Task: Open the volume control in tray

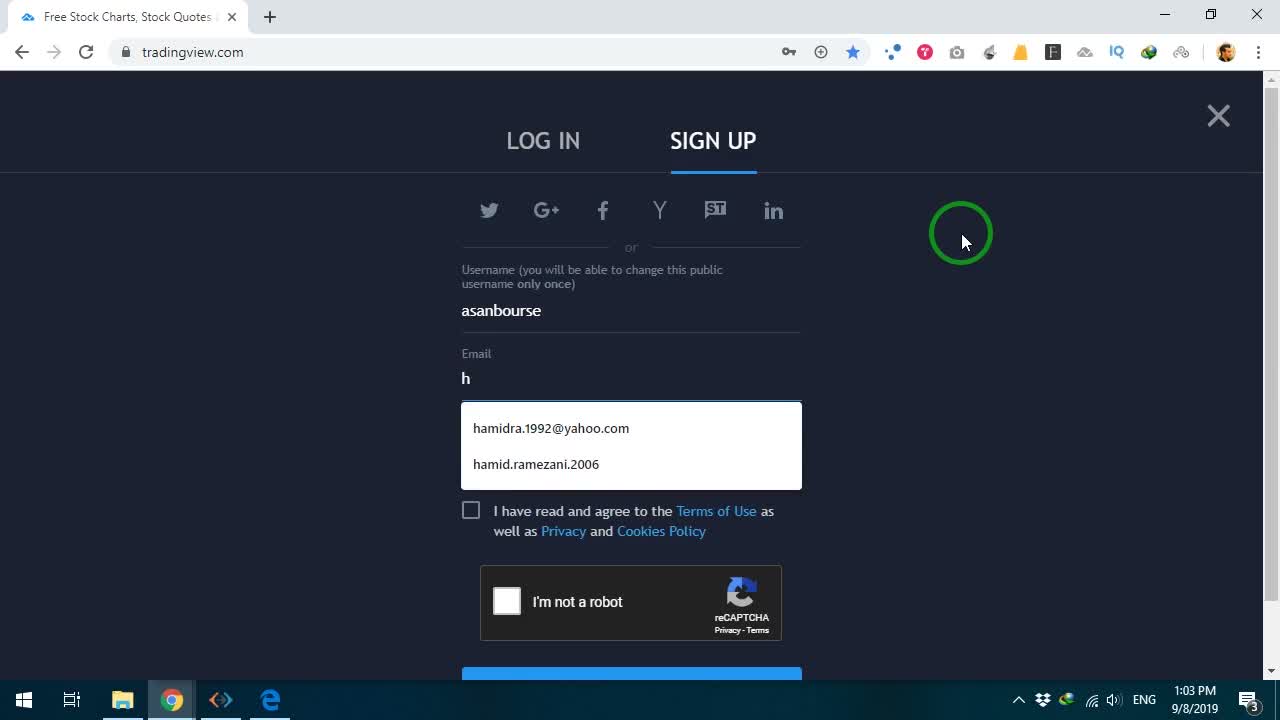Action: pos(1114,700)
